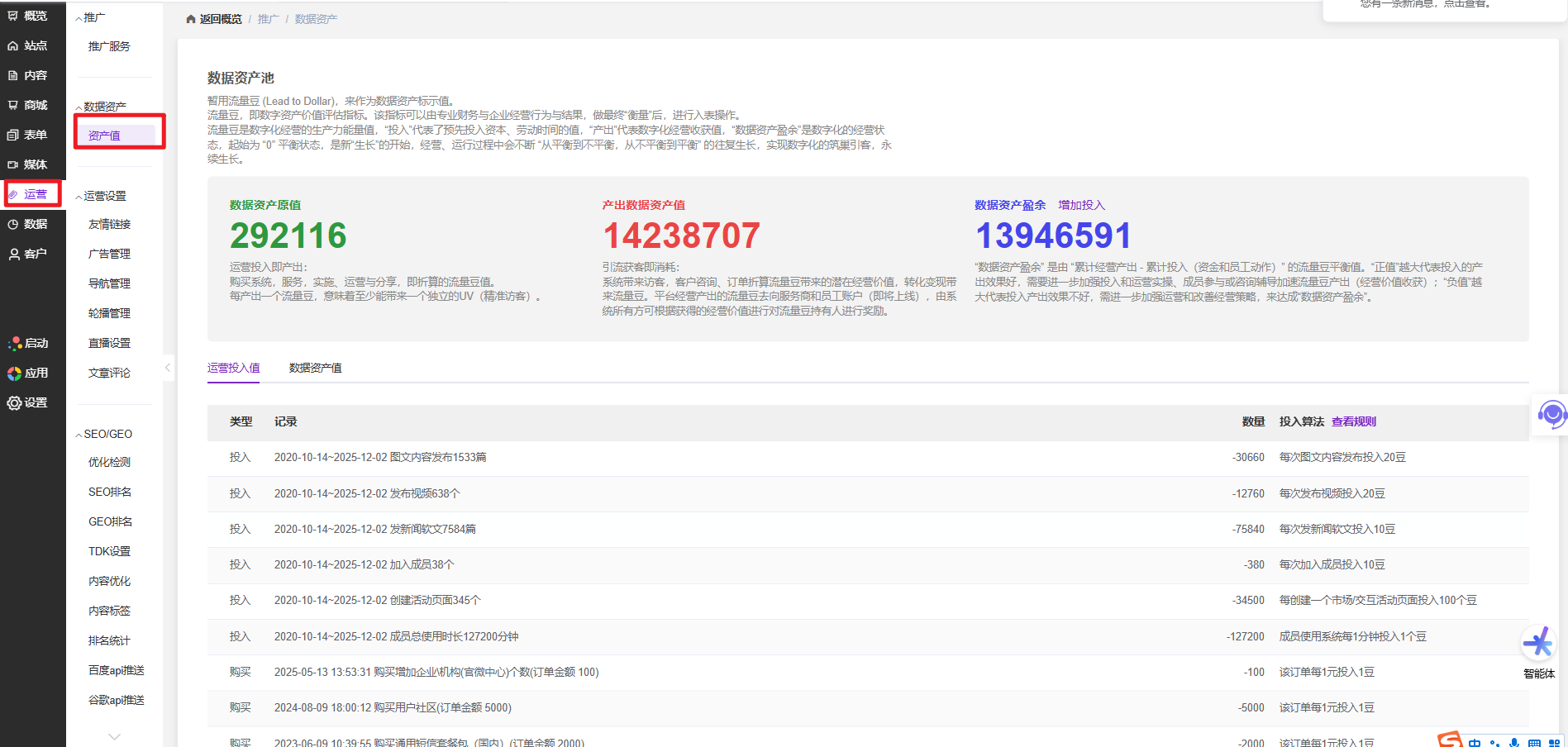Click the 增加投入 link

point(1081,205)
